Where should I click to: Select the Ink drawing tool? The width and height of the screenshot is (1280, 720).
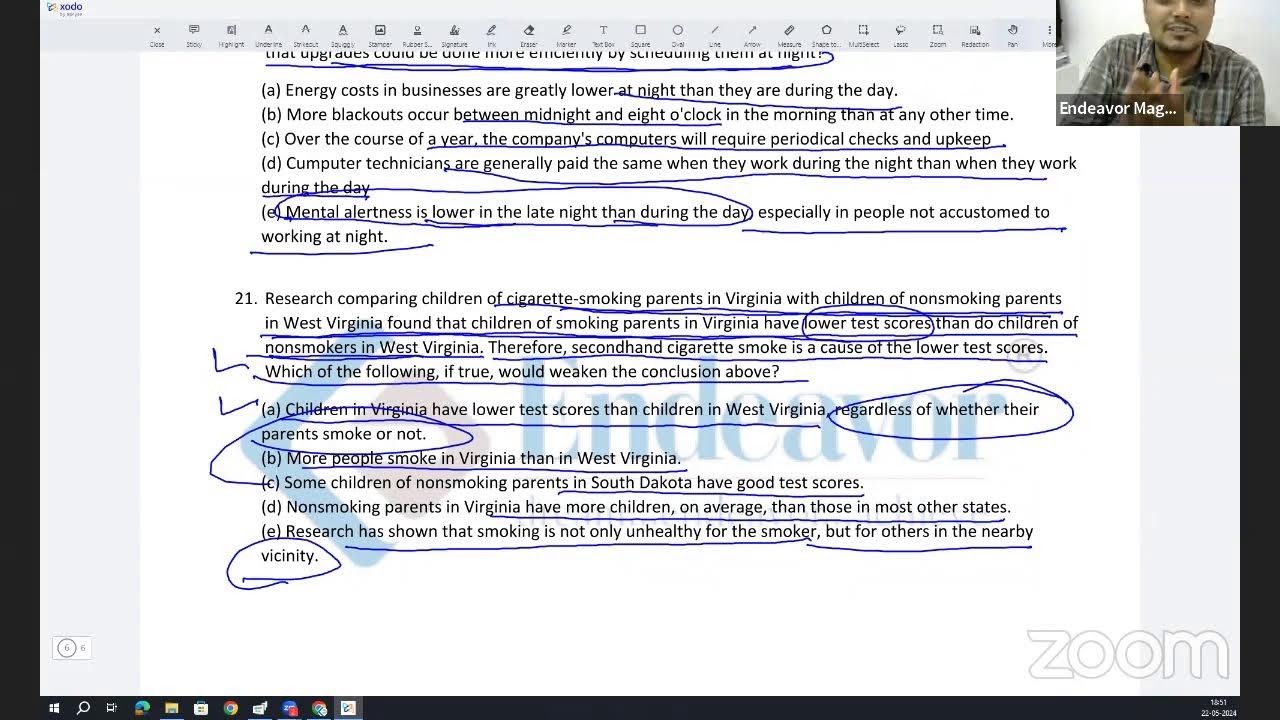(491, 35)
